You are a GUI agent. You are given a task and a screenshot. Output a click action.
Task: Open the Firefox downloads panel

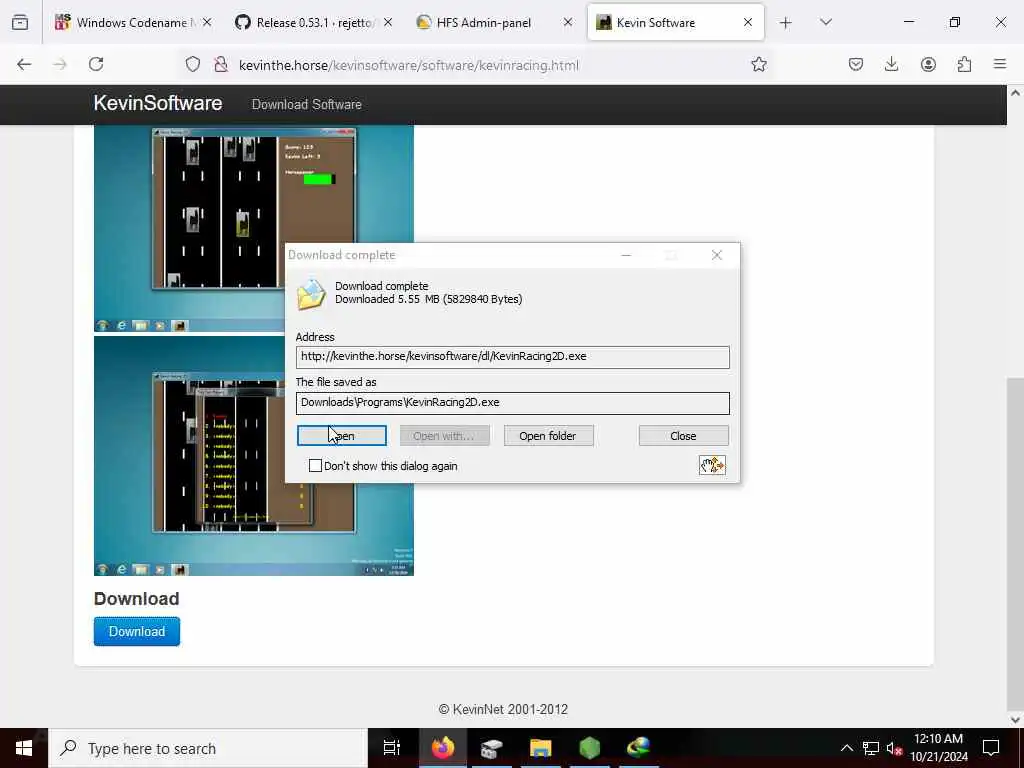click(x=891, y=64)
